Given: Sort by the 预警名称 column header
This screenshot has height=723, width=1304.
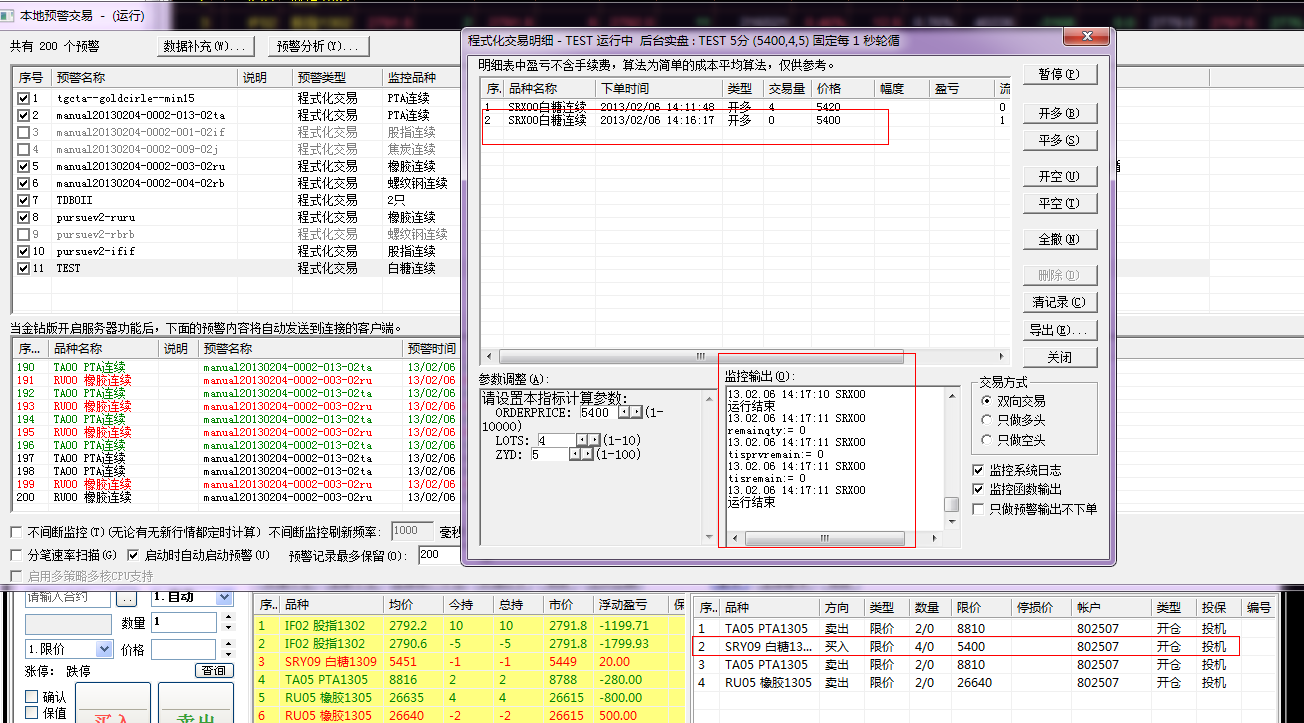Looking at the screenshot, I should click(82, 77).
